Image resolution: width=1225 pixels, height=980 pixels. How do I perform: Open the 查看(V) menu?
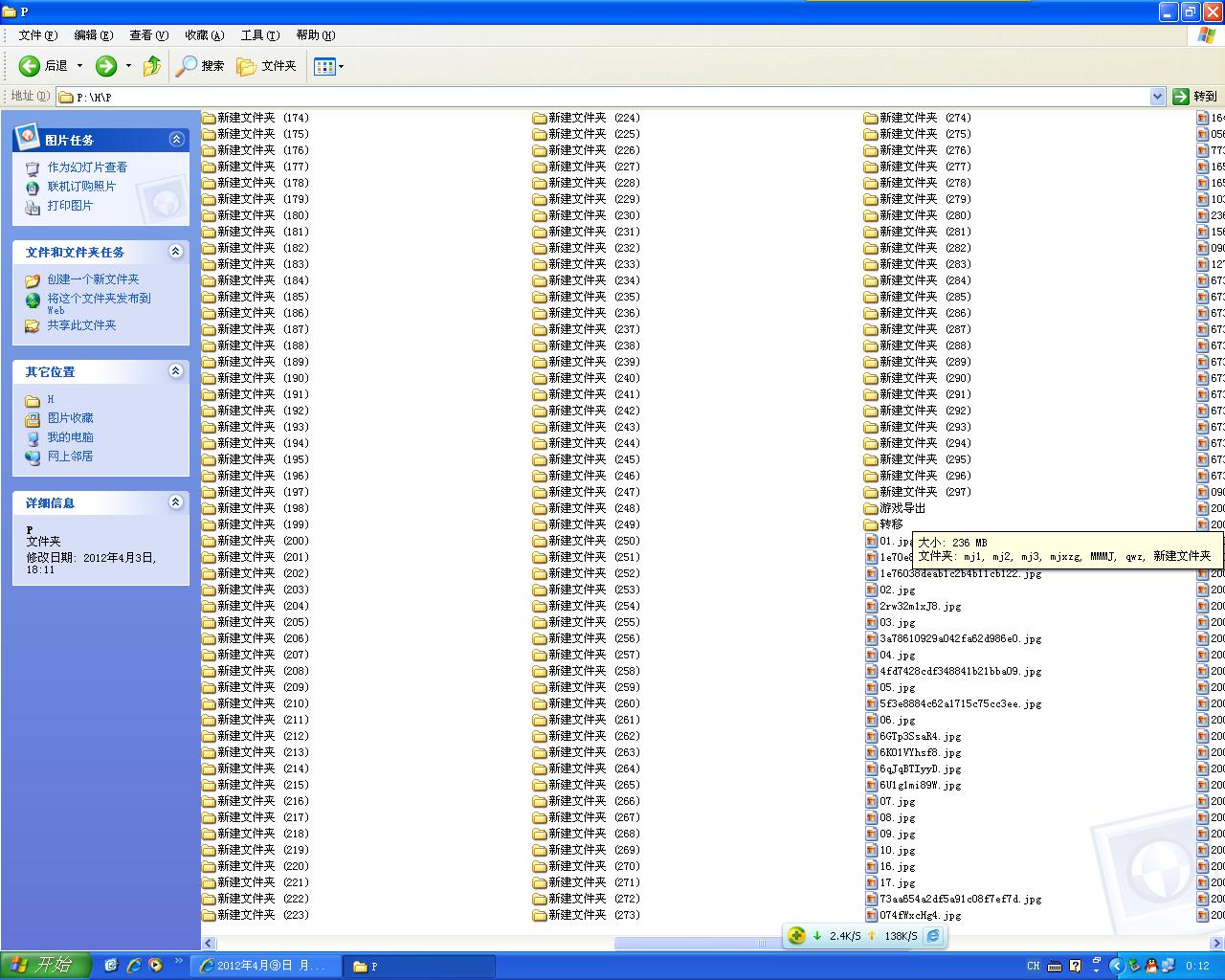coord(149,35)
